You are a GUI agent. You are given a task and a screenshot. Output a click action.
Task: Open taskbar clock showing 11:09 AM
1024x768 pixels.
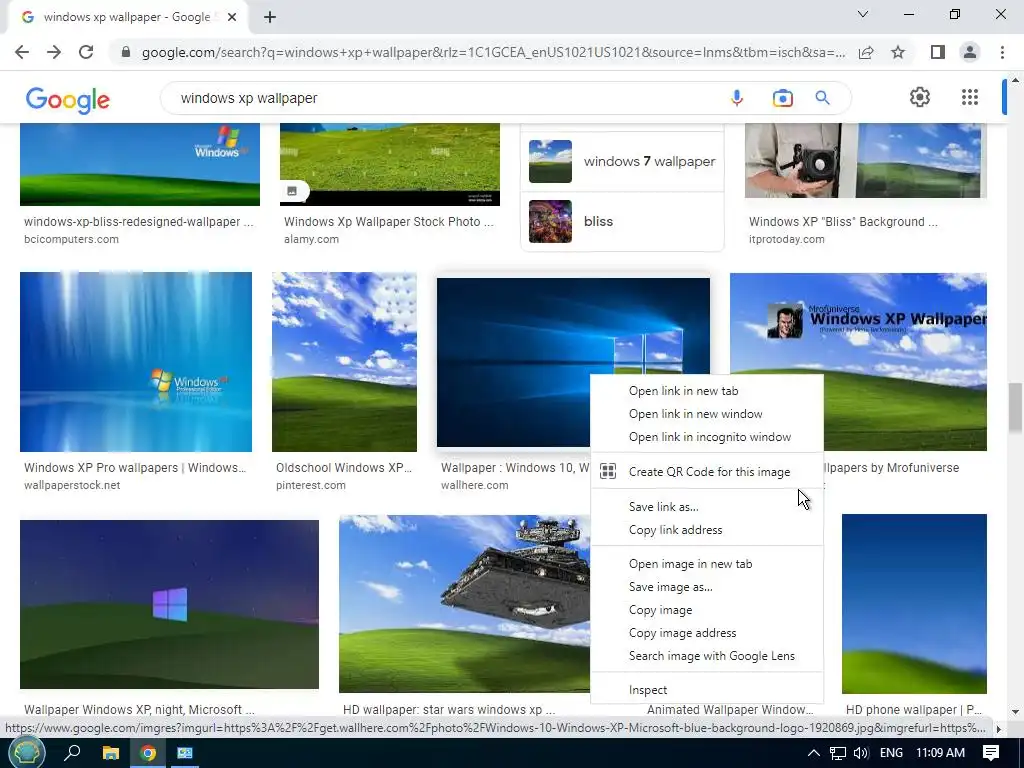[940, 753]
